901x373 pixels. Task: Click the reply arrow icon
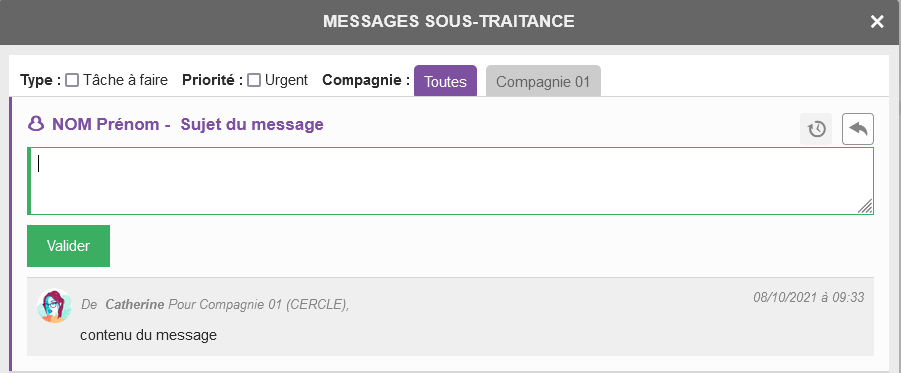(x=858, y=129)
